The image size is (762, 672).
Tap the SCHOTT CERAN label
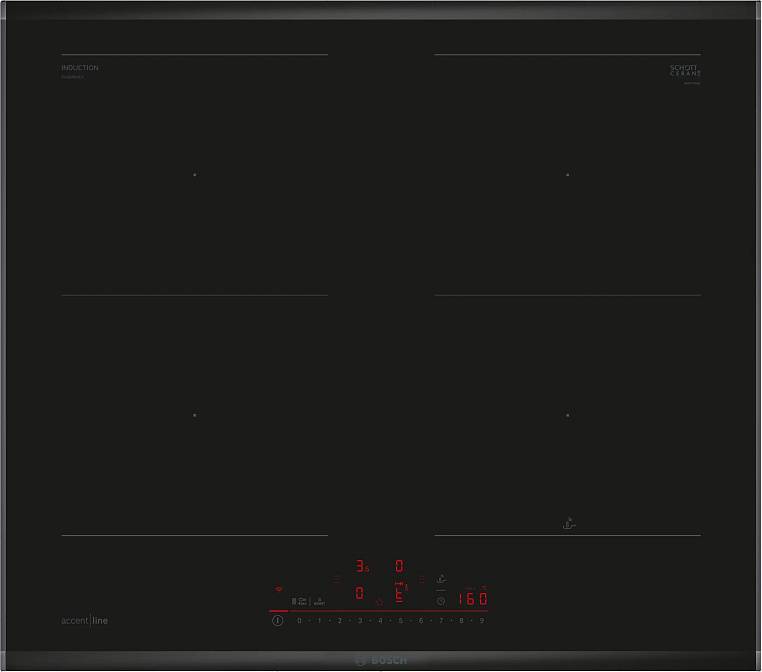pyautogui.click(x=685, y=70)
